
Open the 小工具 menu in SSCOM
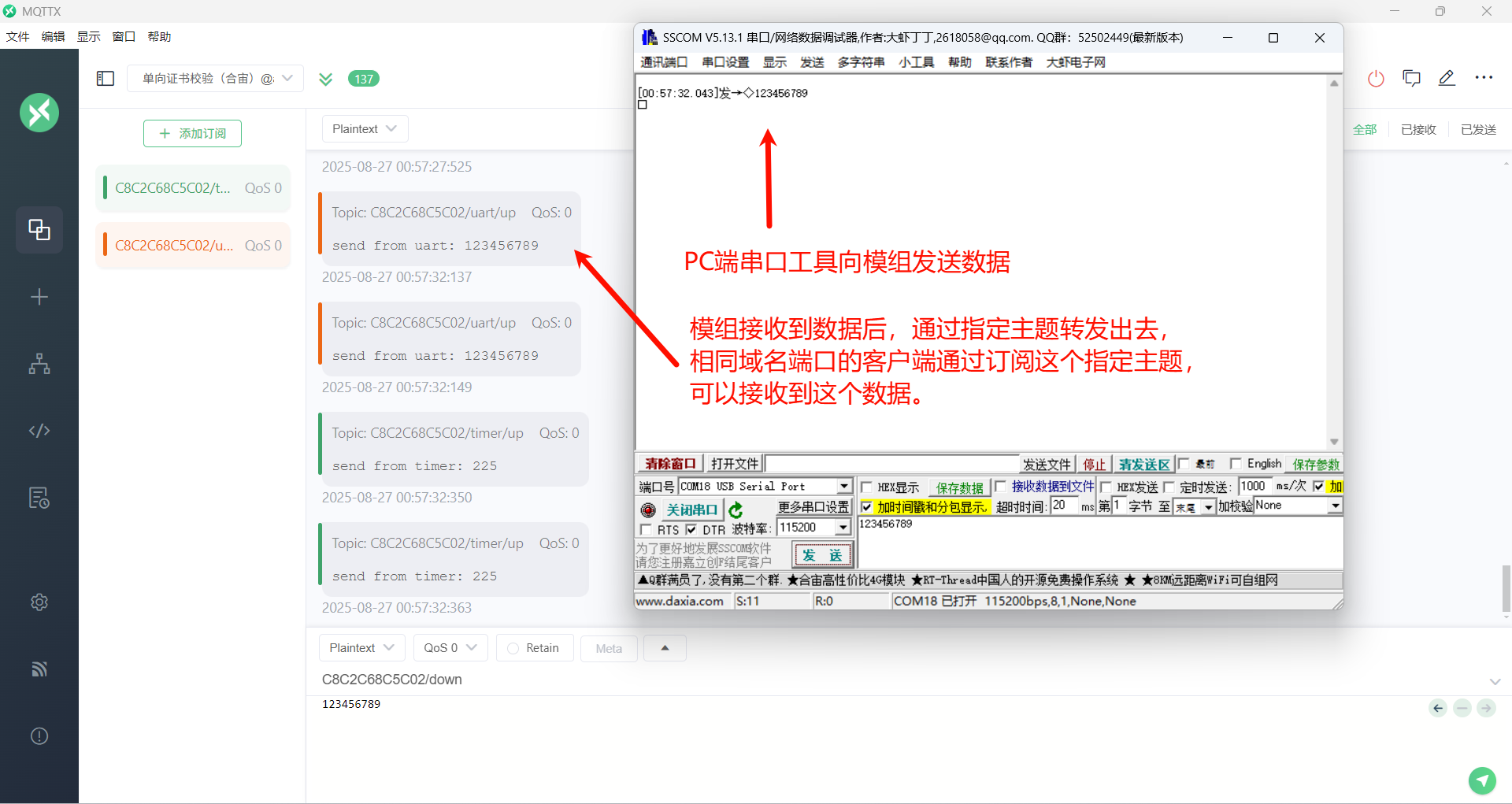[x=916, y=62]
